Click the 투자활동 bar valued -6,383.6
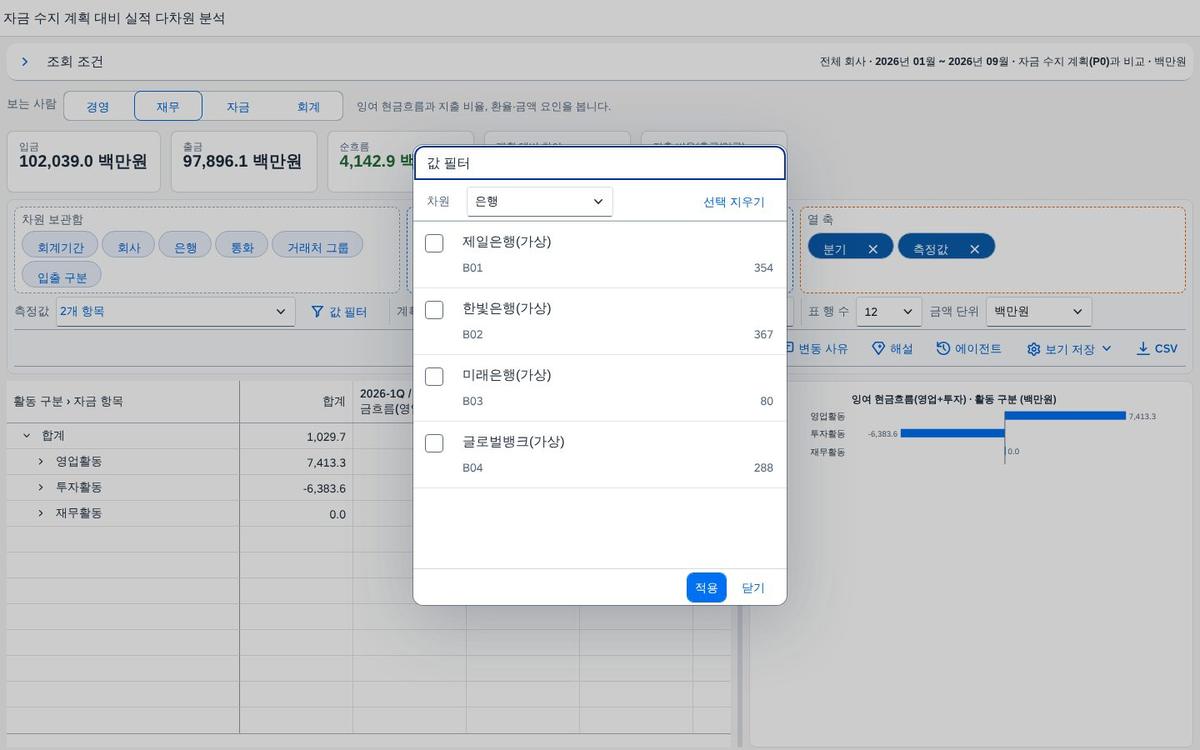 953,433
